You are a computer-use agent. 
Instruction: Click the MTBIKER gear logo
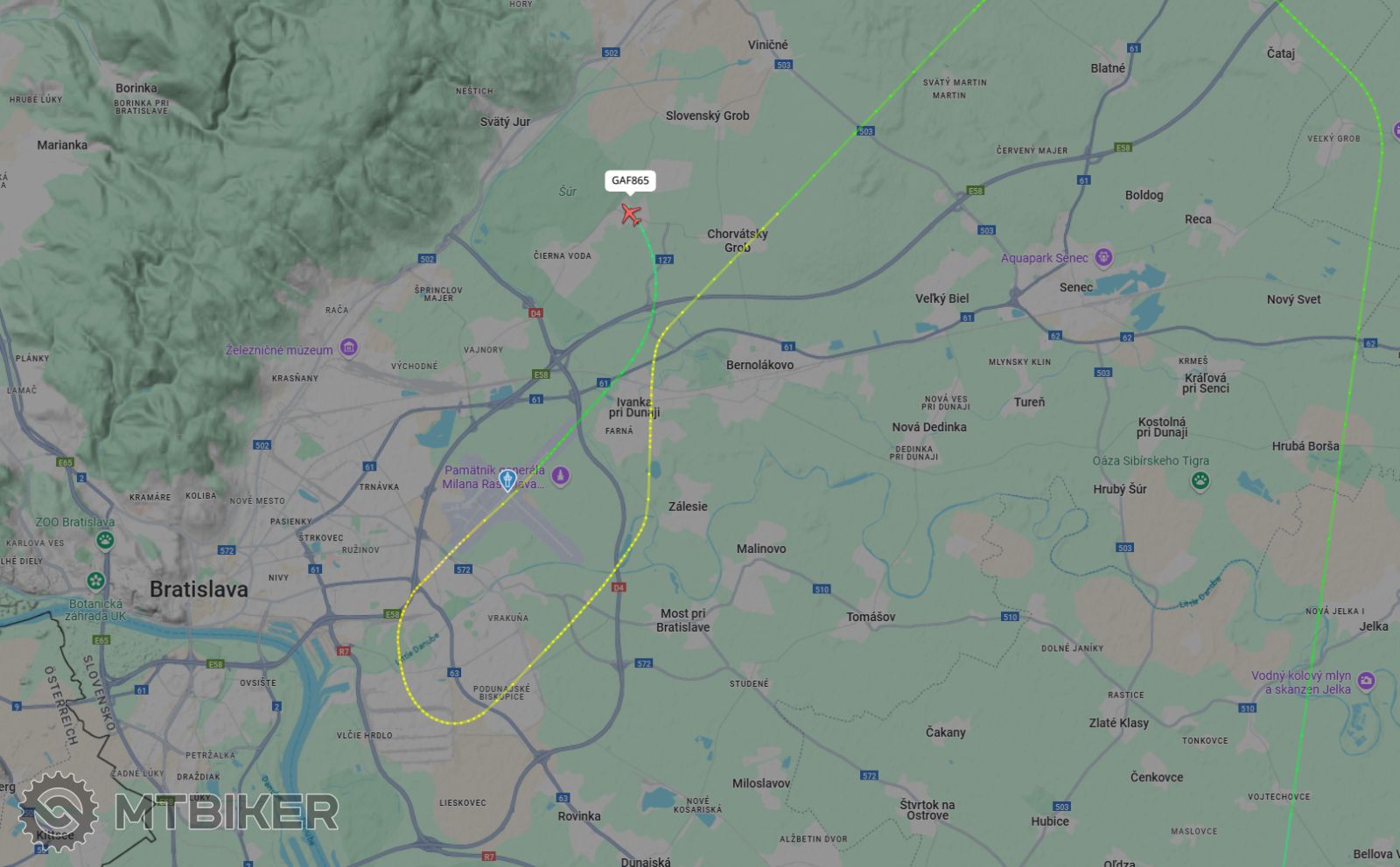(58, 814)
